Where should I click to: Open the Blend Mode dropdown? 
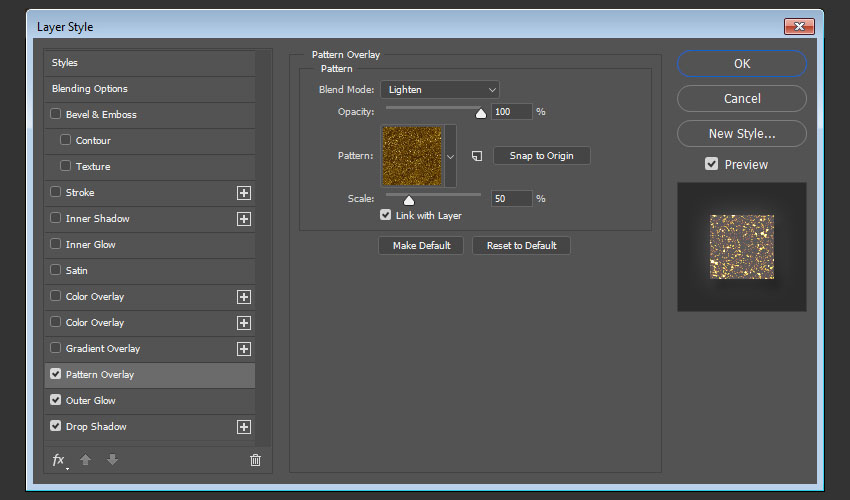439,90
